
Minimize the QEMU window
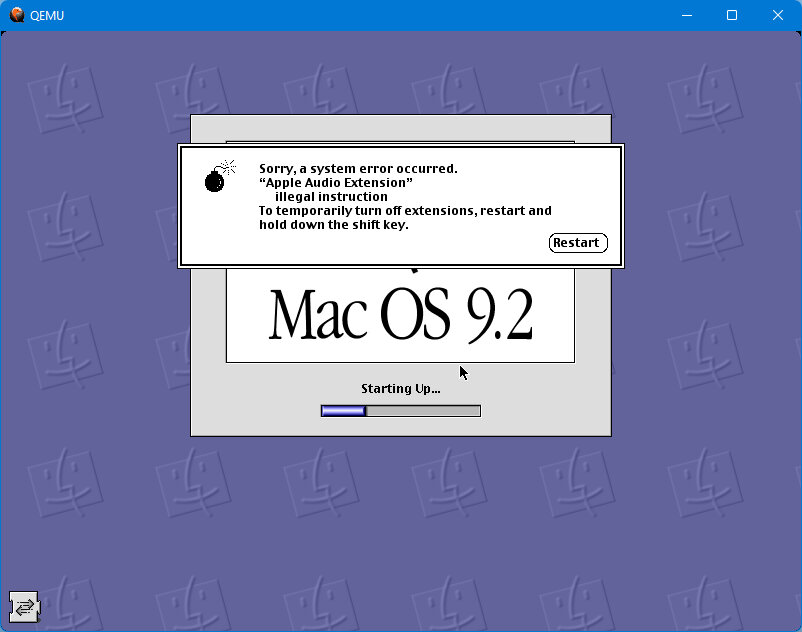[687, 15]
